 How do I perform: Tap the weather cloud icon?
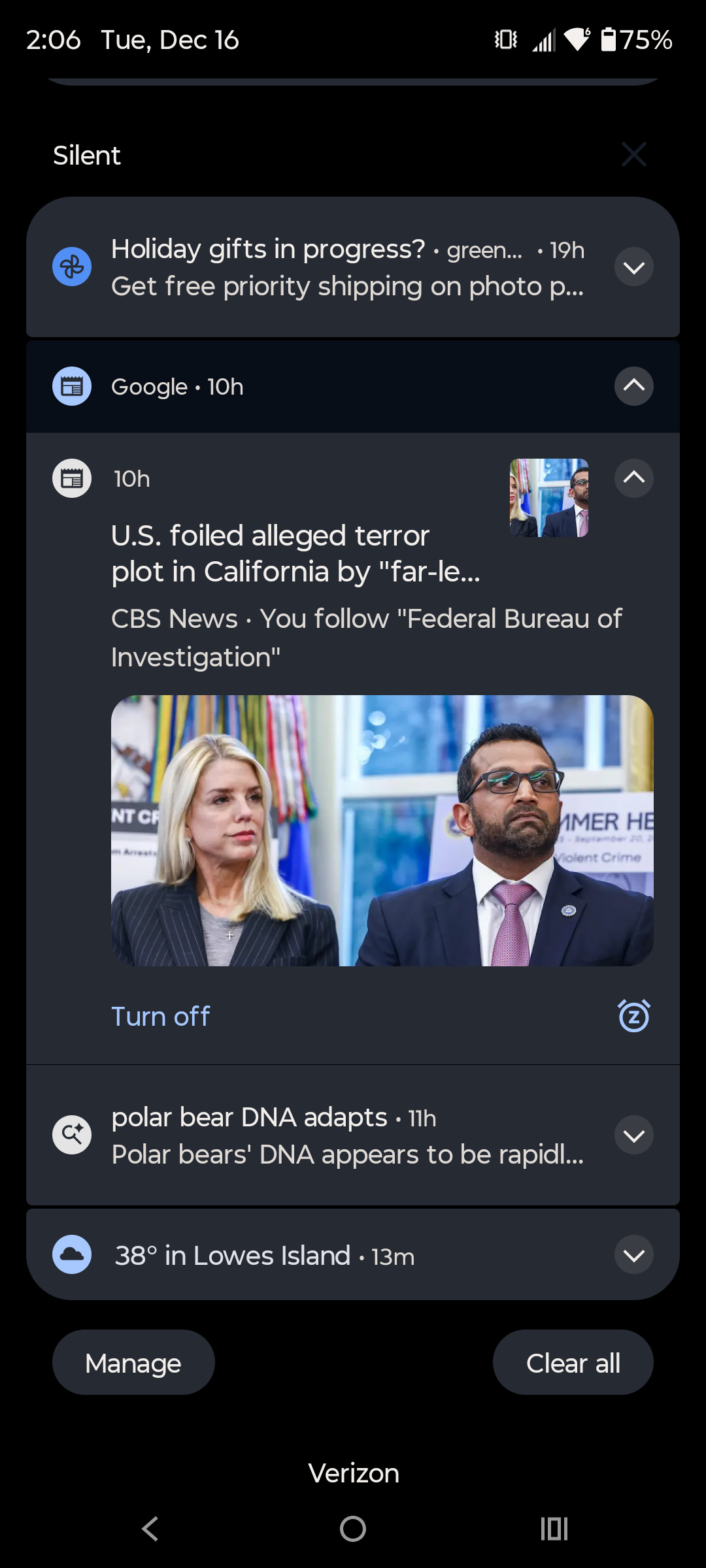pos(72,1254)
